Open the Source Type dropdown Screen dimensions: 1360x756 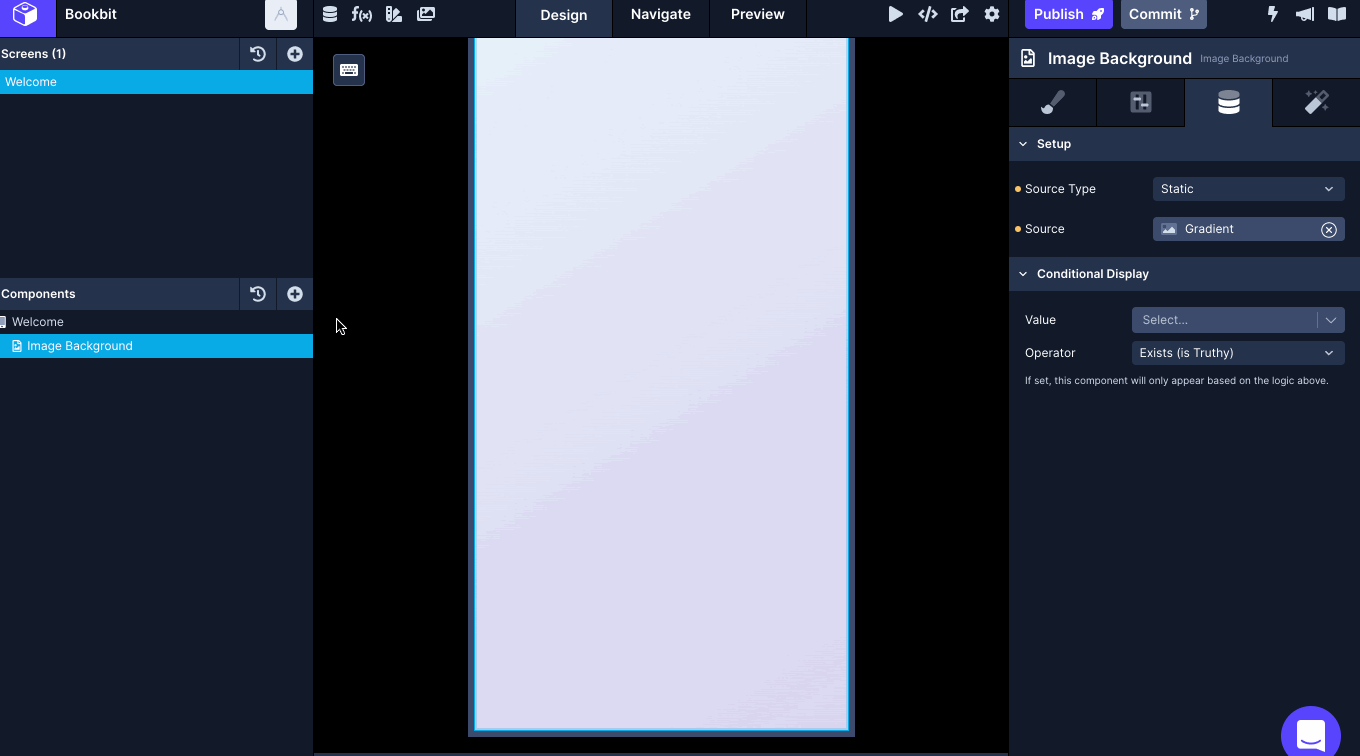(1248, 189)
